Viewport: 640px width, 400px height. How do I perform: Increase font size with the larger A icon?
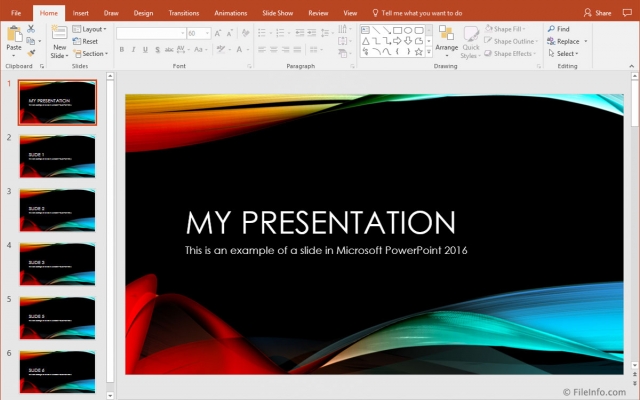(x=218, y=33)
